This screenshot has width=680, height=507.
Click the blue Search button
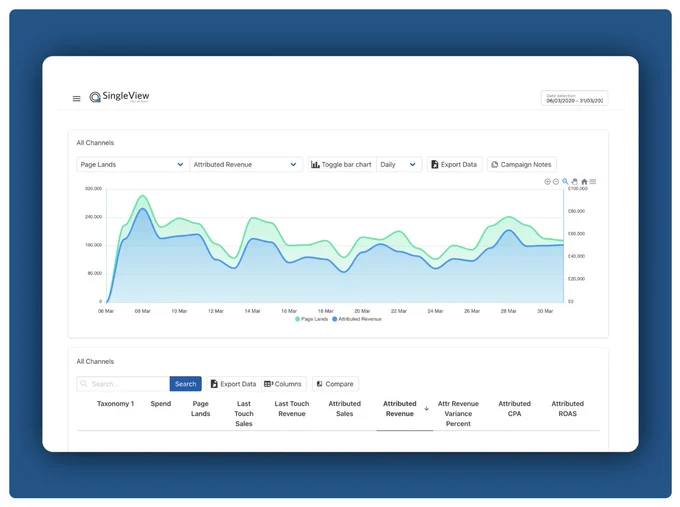186,384
